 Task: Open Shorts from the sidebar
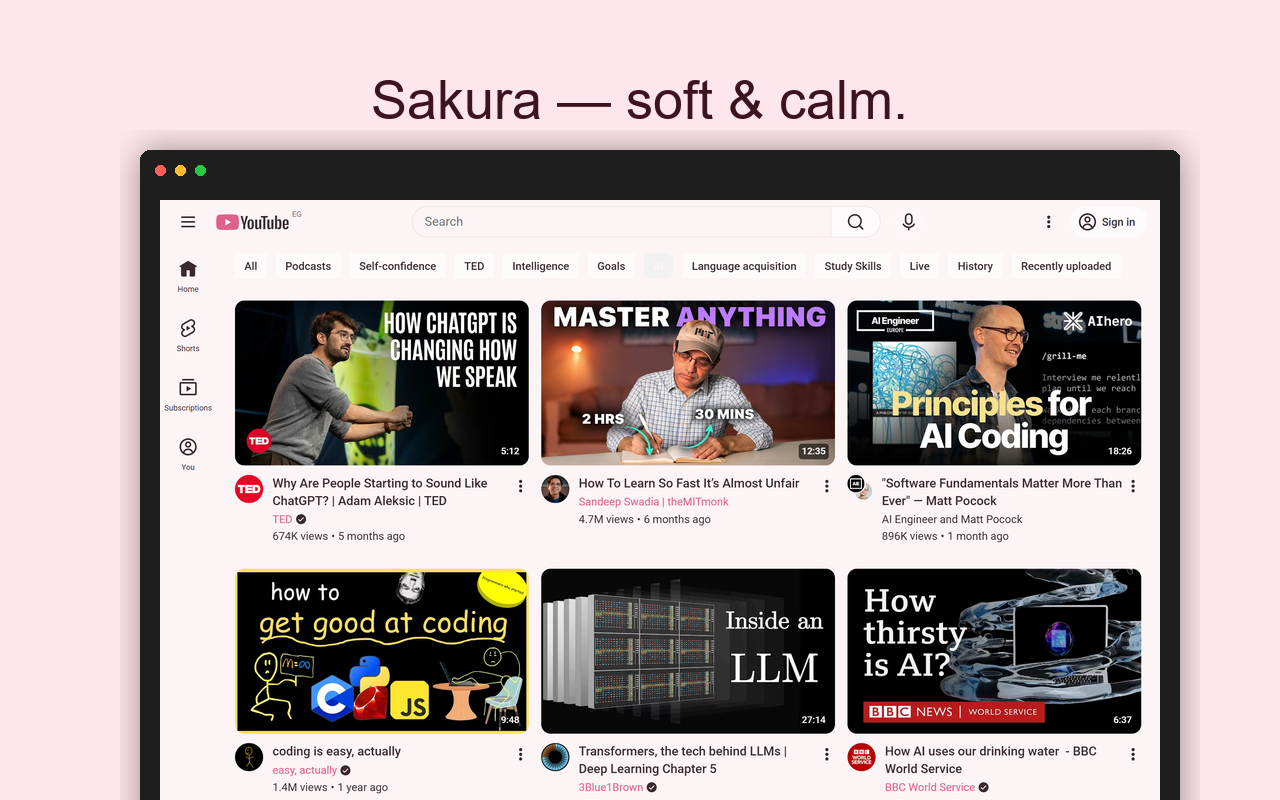coord(188,335)
